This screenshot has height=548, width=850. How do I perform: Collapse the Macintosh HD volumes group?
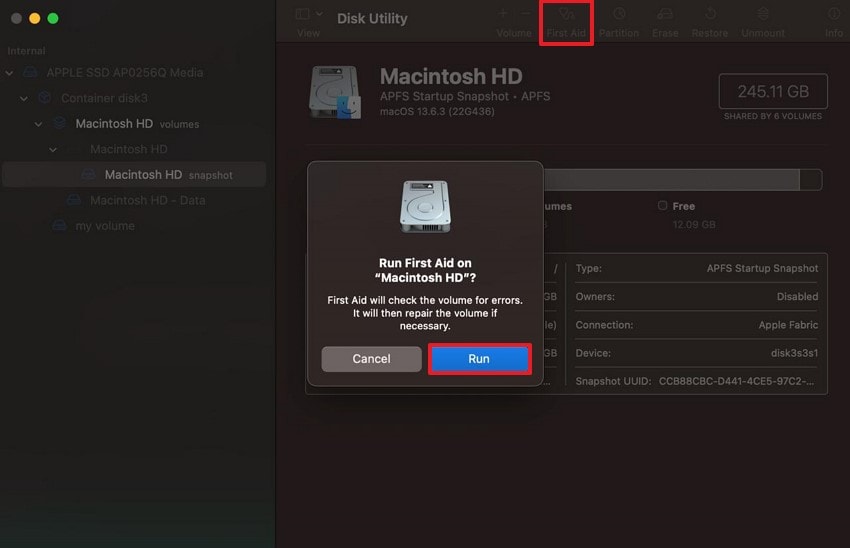(x=38, y=124)
